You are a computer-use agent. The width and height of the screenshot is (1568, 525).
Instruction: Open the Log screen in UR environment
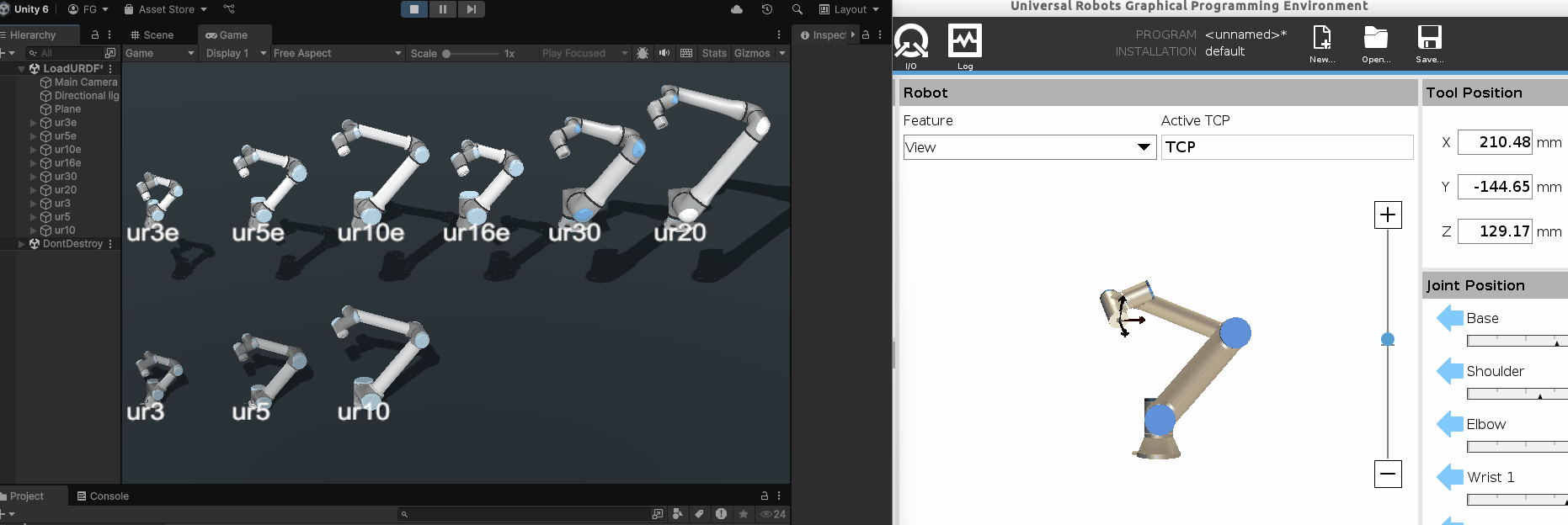965,46
